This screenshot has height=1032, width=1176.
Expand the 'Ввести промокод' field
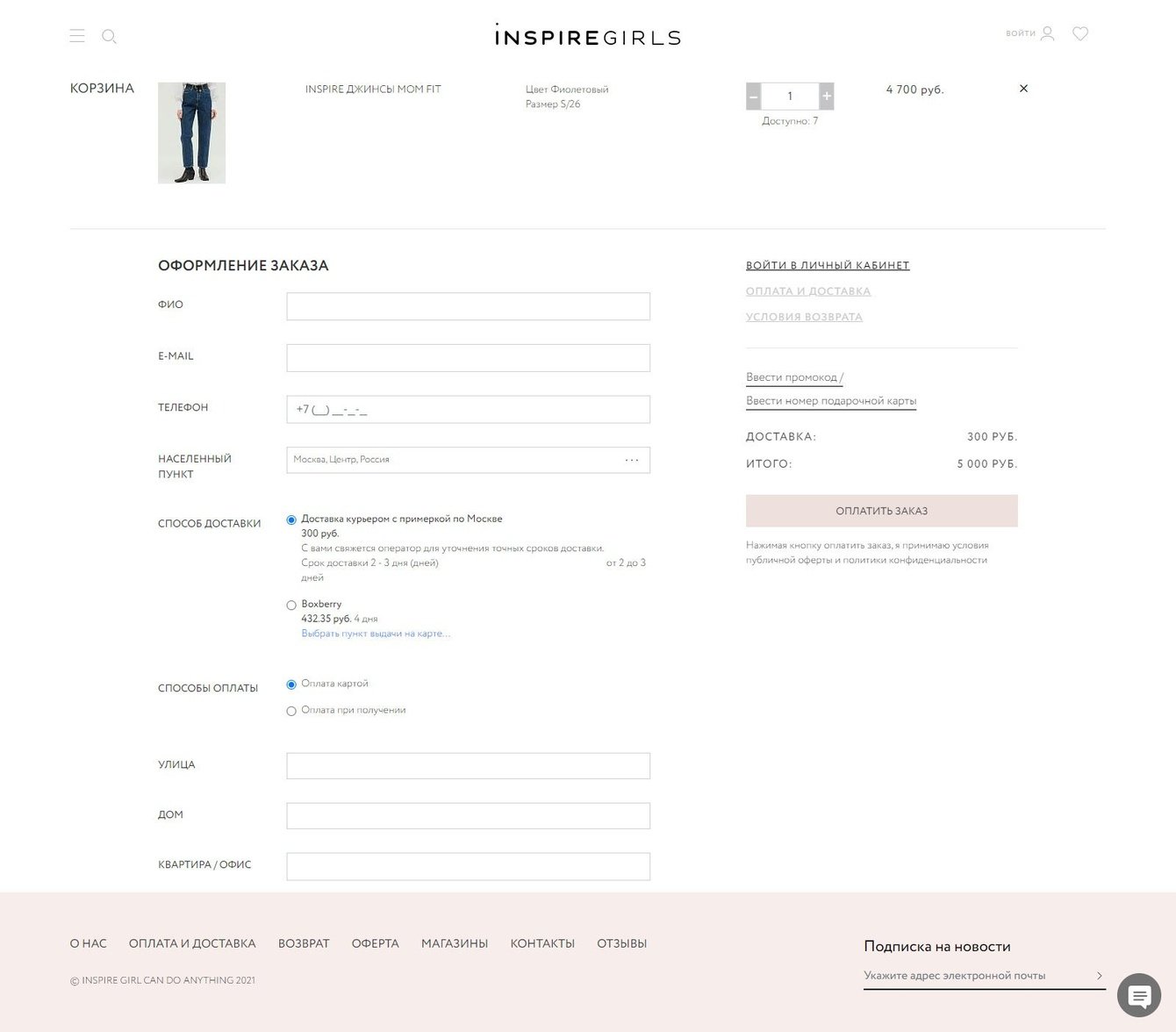point(792,377)
